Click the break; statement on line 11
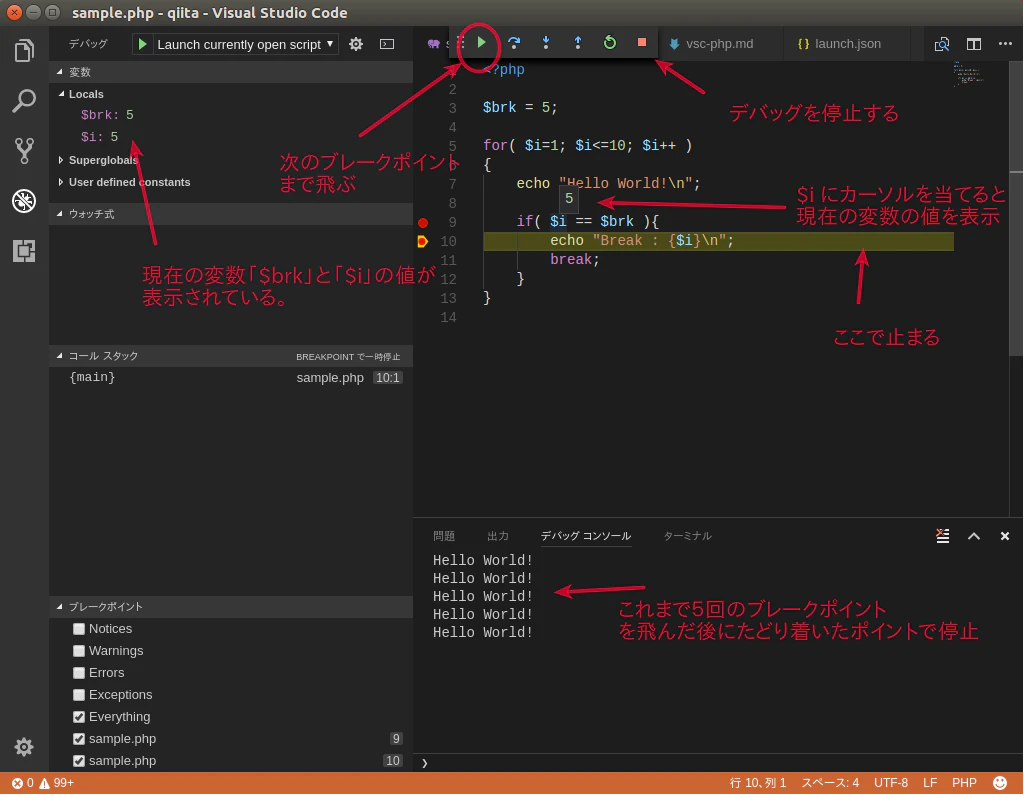The image size is (1024, 796). pos(574,260)
